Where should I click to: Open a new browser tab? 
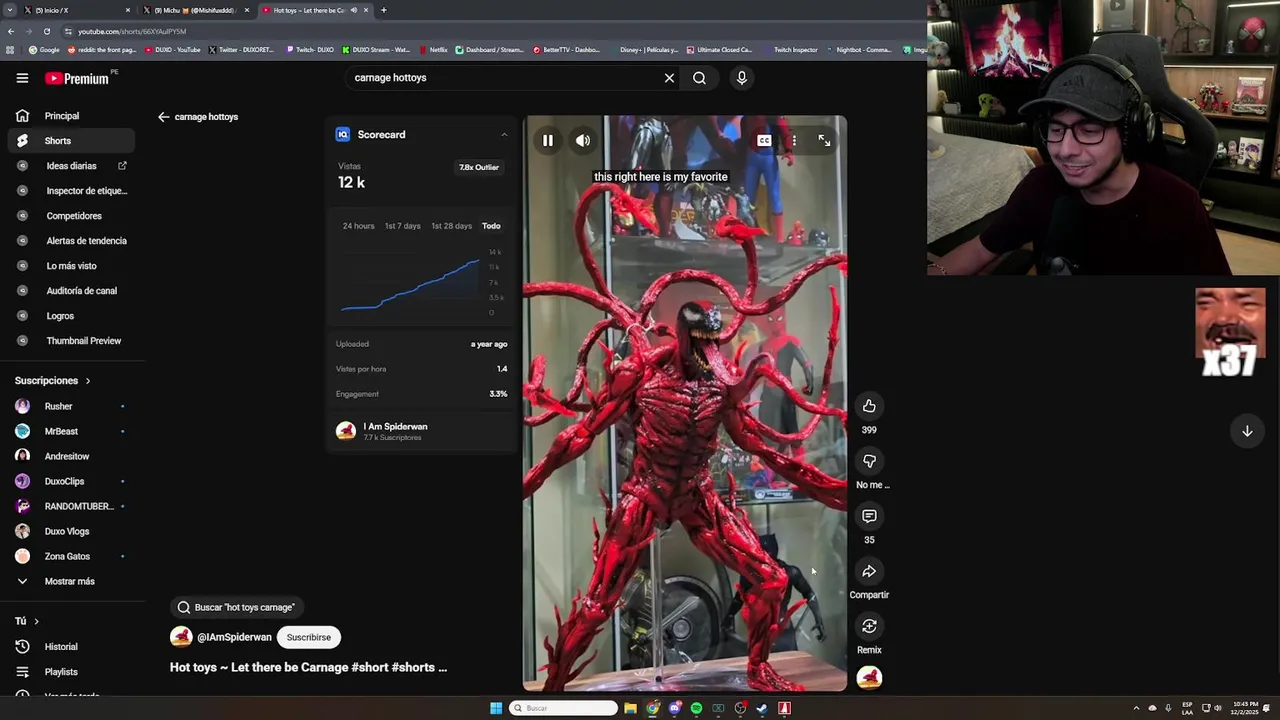pos(383,10)
